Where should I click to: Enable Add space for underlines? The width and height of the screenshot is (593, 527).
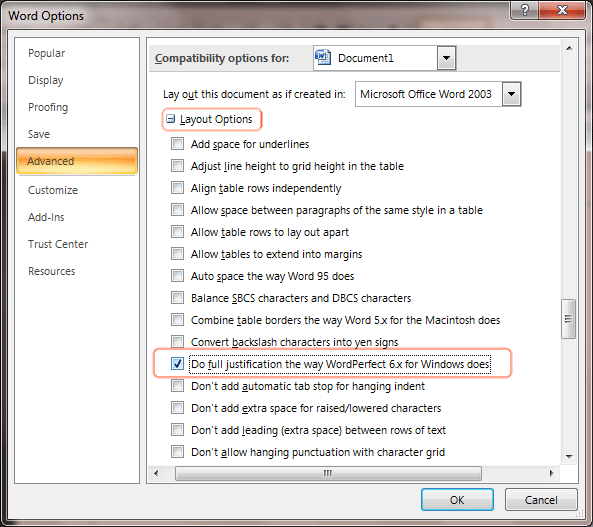[177, 144]
